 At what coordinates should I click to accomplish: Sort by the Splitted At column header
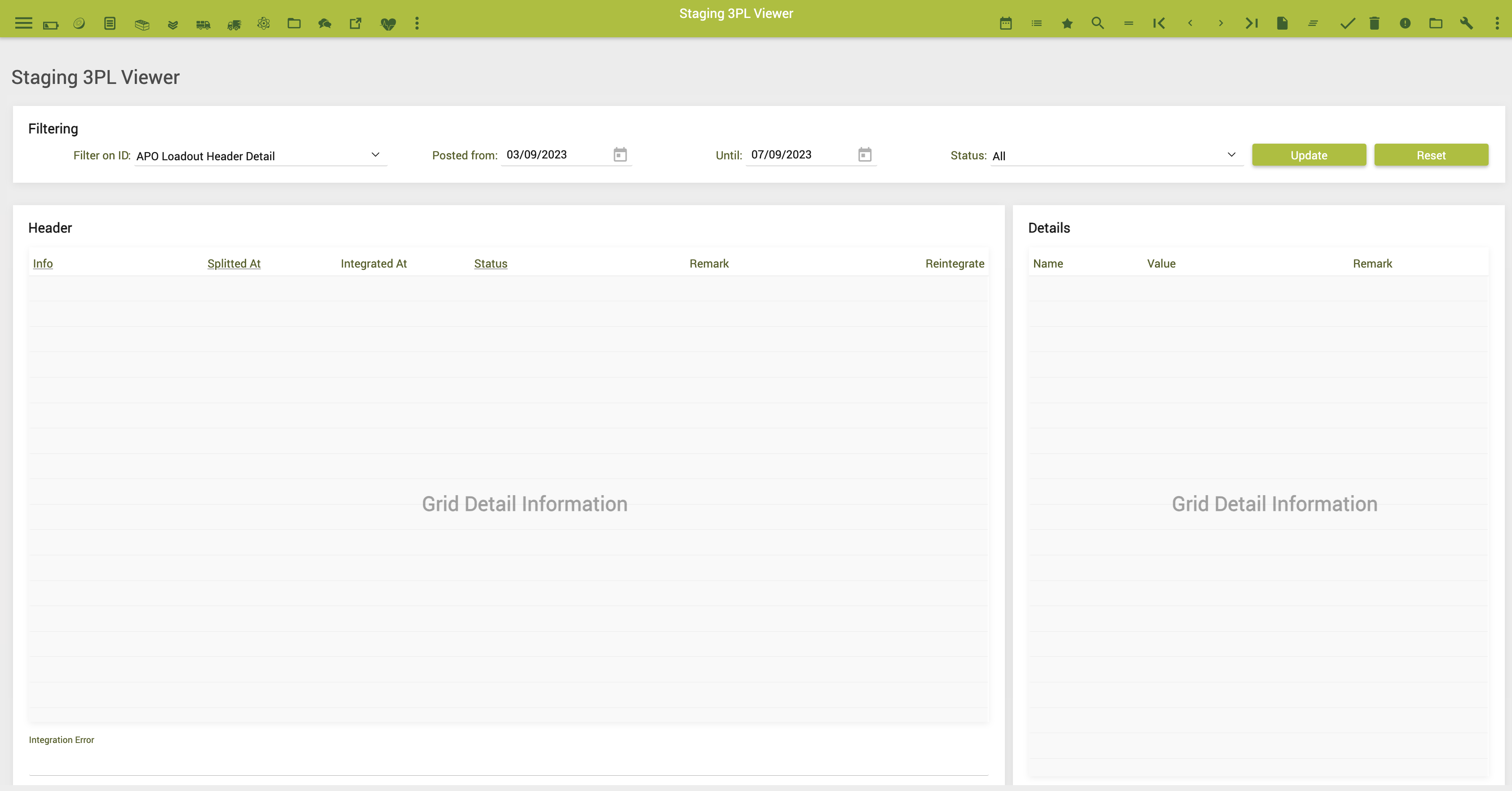pyautogui.click(x=234, y=264)
